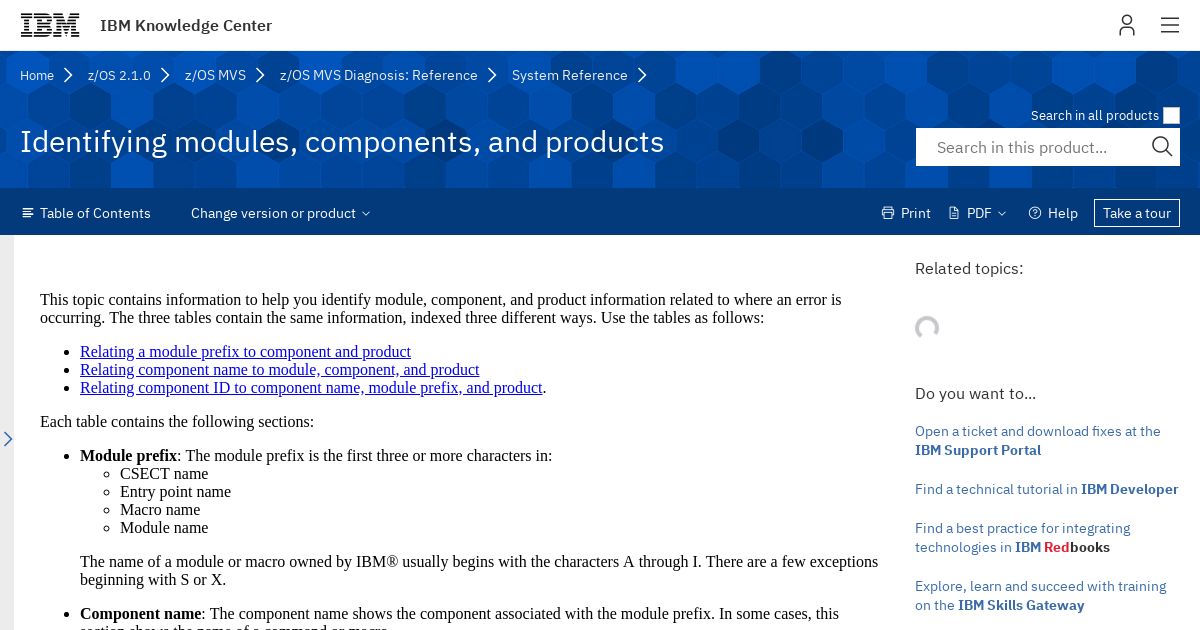Click the IBM logo

click(x=50, y=26)
